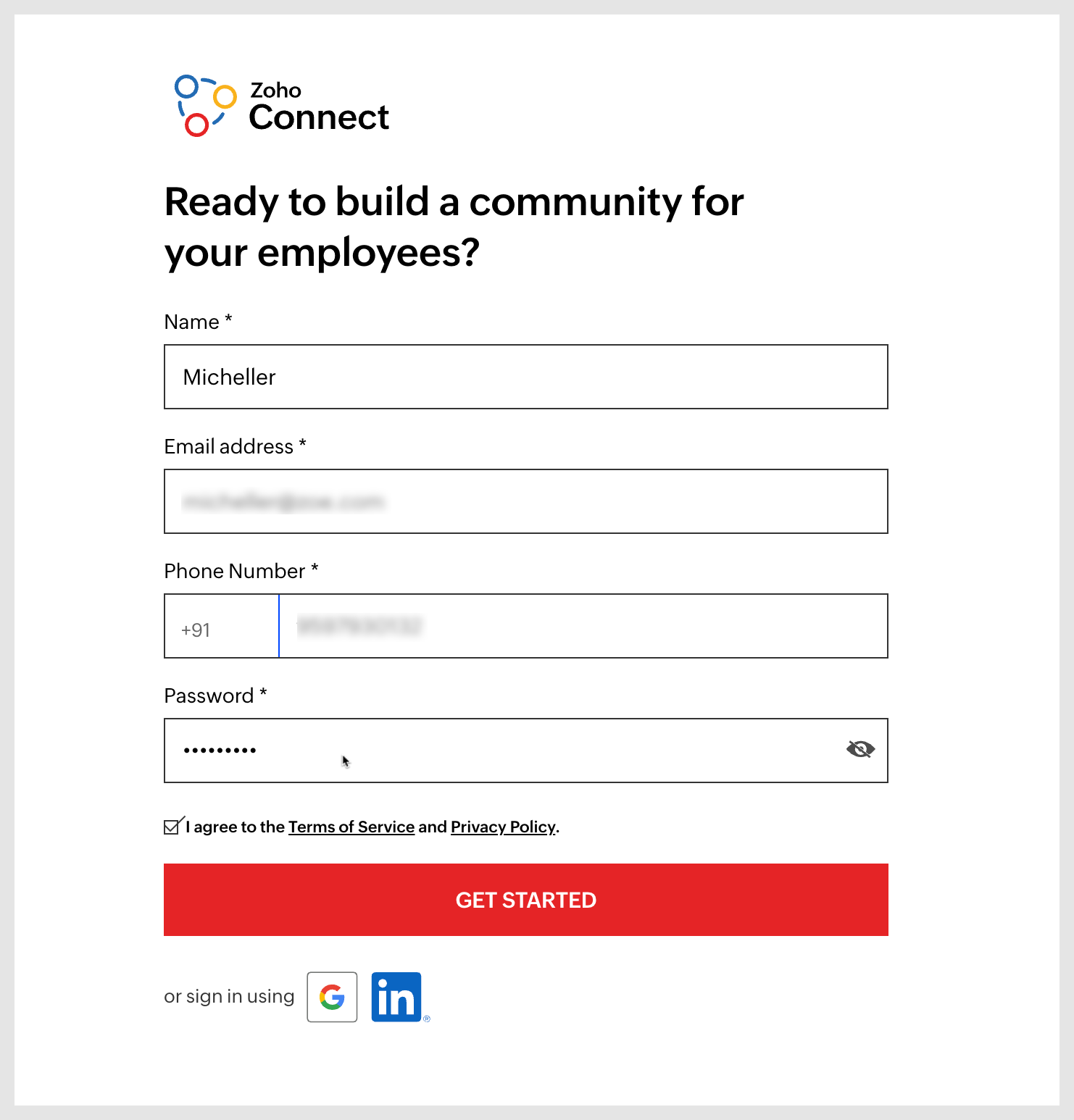Click the Zoho Connect logo
Viewport: 1074px width, 1120px height.
[x=282, y=106]
